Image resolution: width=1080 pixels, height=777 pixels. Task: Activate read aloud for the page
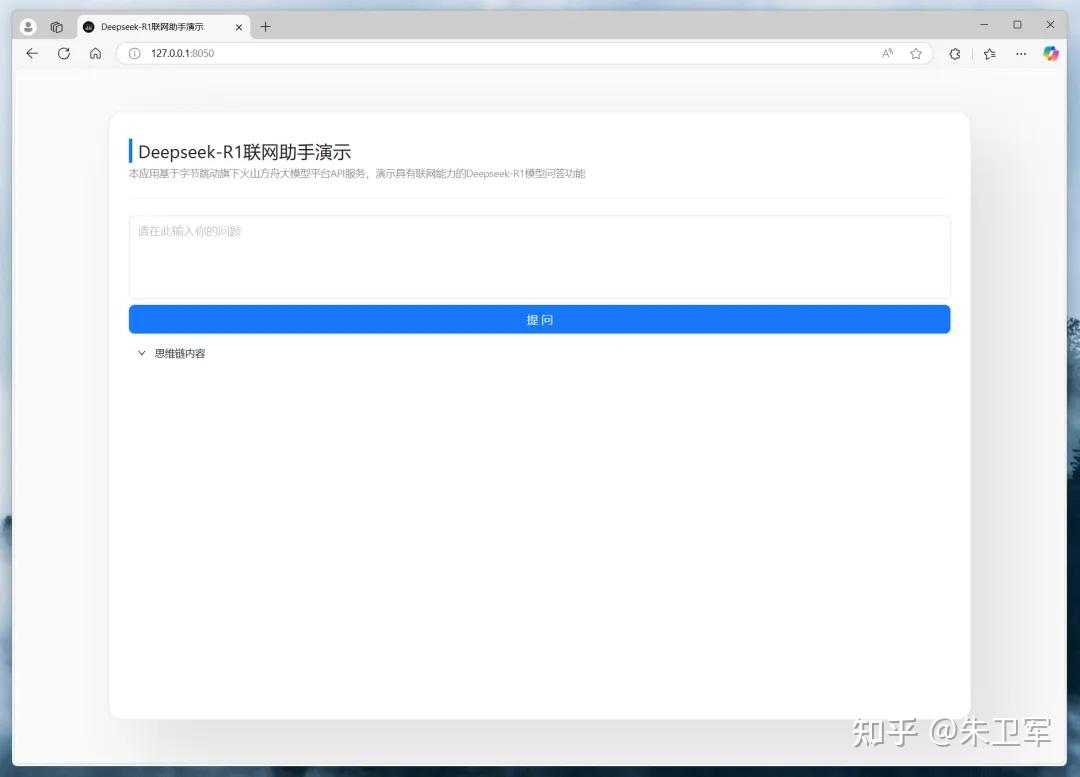tap(888, 53)
